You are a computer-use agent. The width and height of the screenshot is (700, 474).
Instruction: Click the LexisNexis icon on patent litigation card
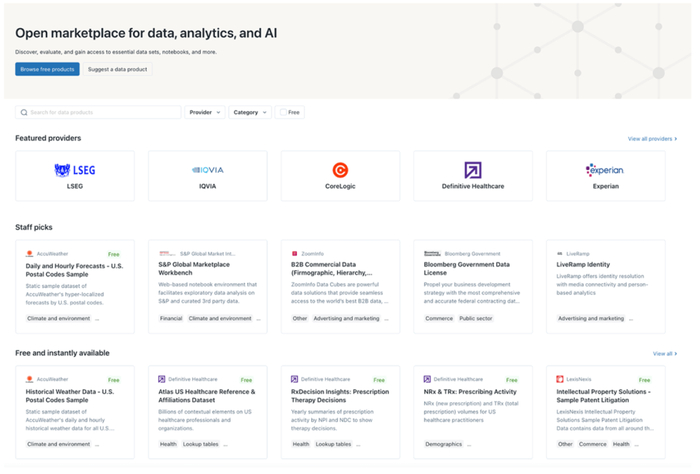(560, 380)
